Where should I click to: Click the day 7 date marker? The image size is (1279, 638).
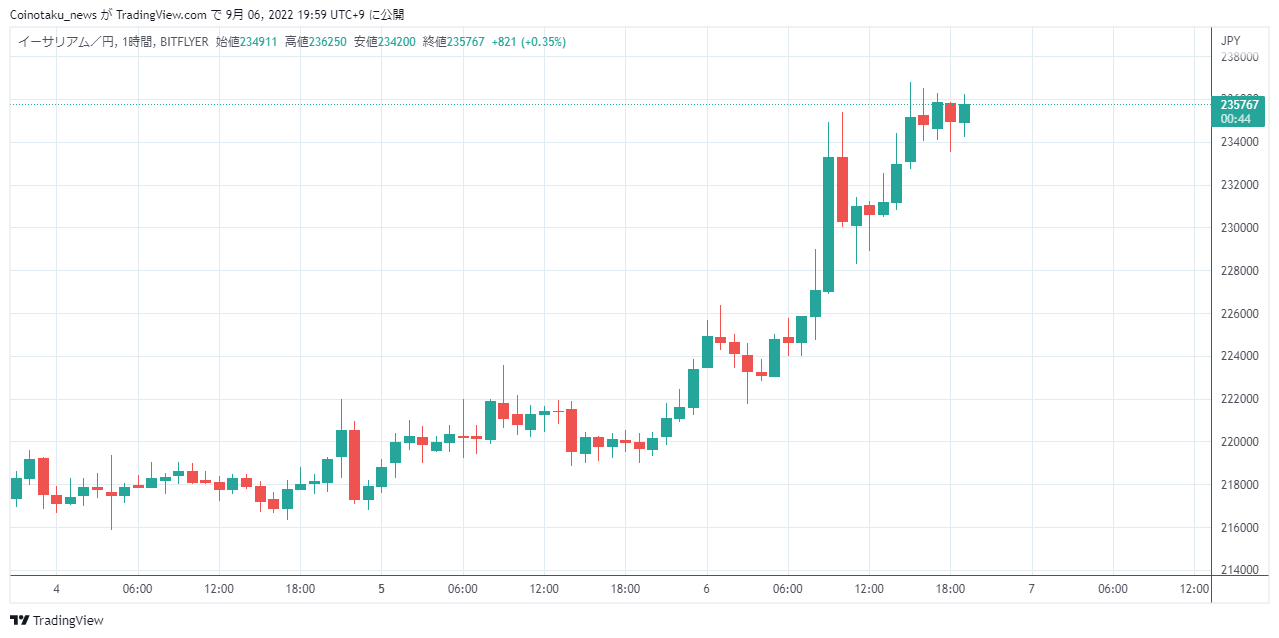pos(1031,589)
